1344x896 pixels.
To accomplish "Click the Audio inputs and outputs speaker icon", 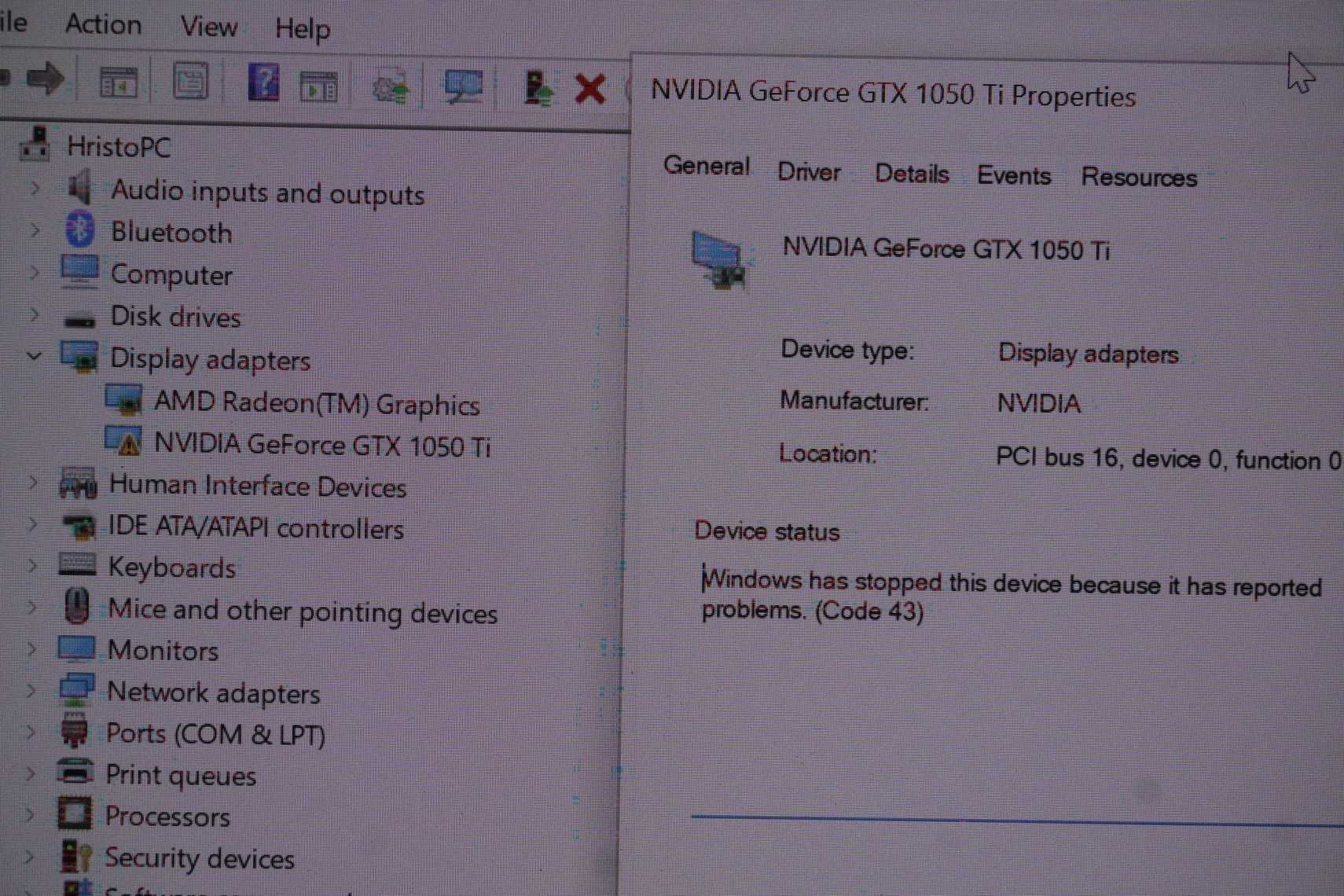I will (79, 188).
